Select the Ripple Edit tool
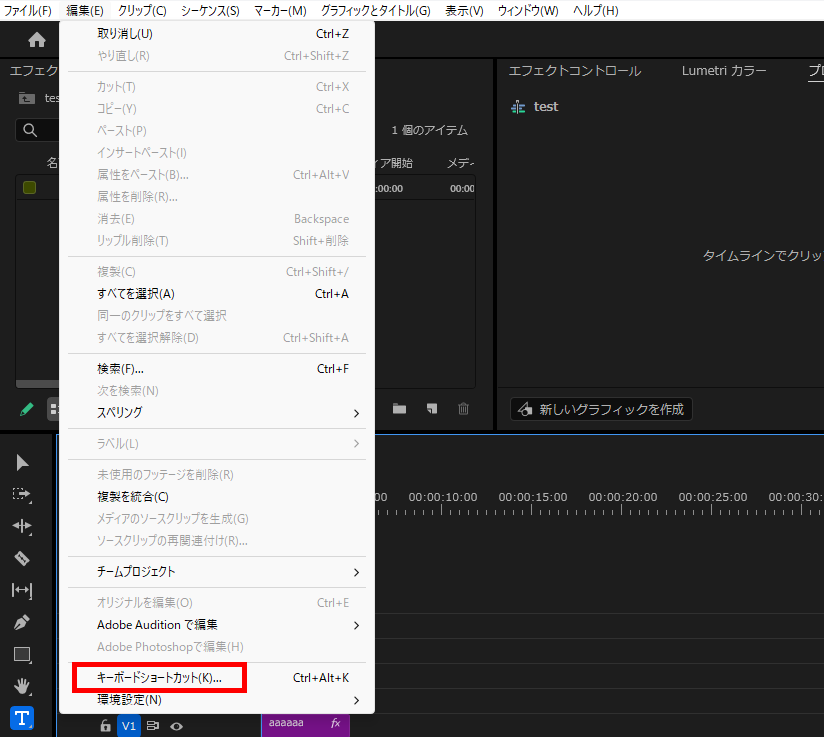 pyautogui.click(x=22, y=526)
